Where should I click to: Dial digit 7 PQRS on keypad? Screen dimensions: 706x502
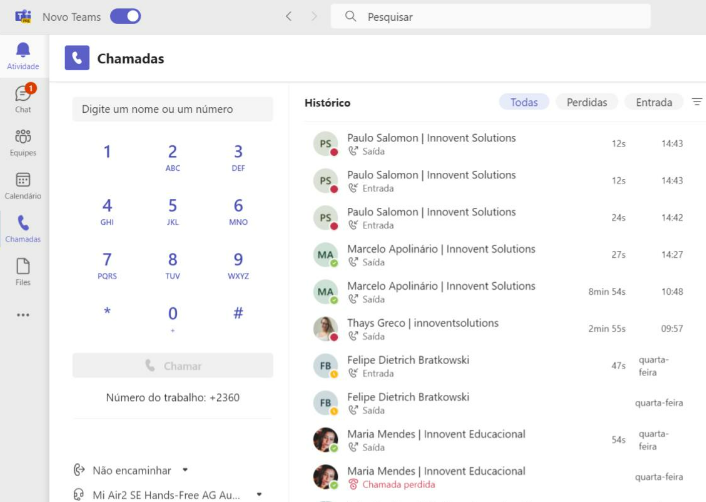point(107,266)
